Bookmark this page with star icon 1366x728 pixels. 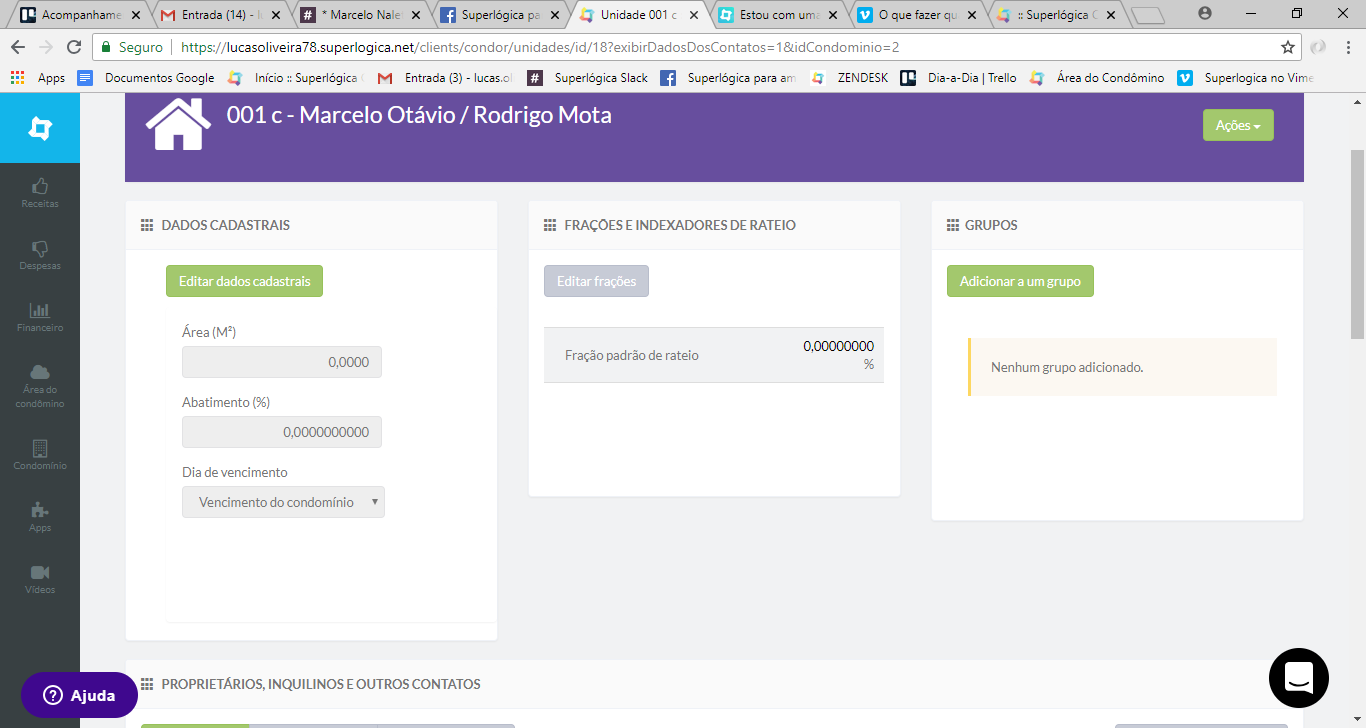click(x=1288, y=47)
